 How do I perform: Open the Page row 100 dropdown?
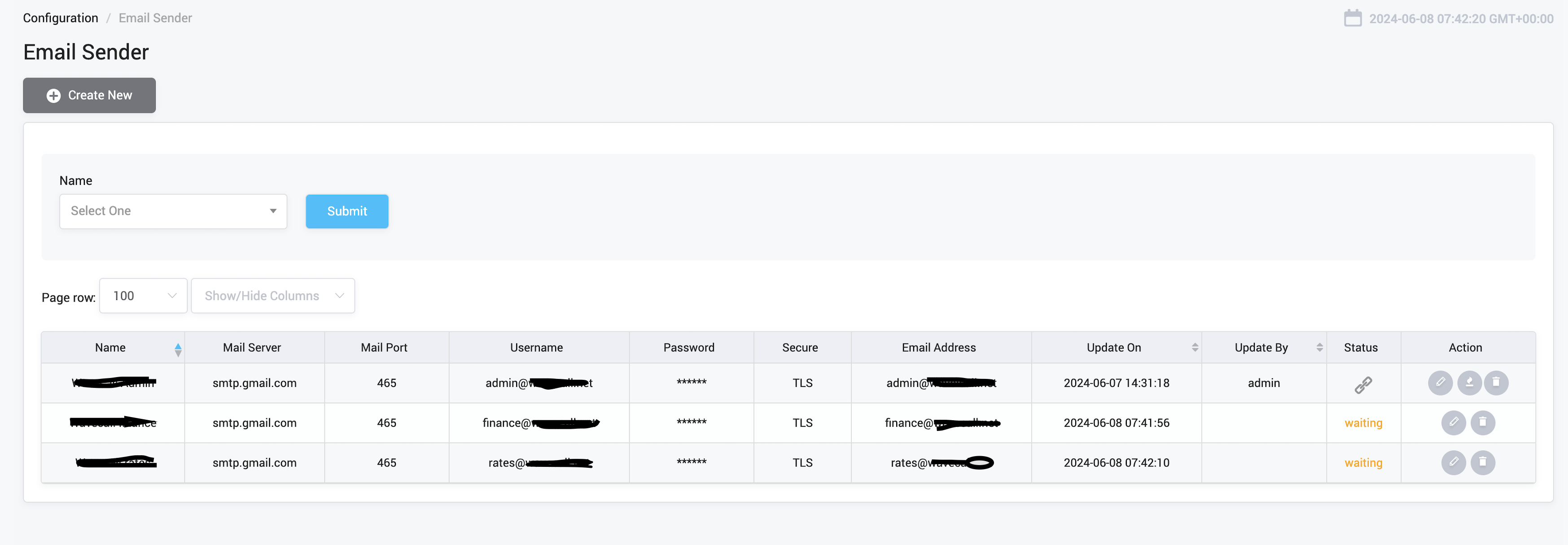[x=143, y=296]
